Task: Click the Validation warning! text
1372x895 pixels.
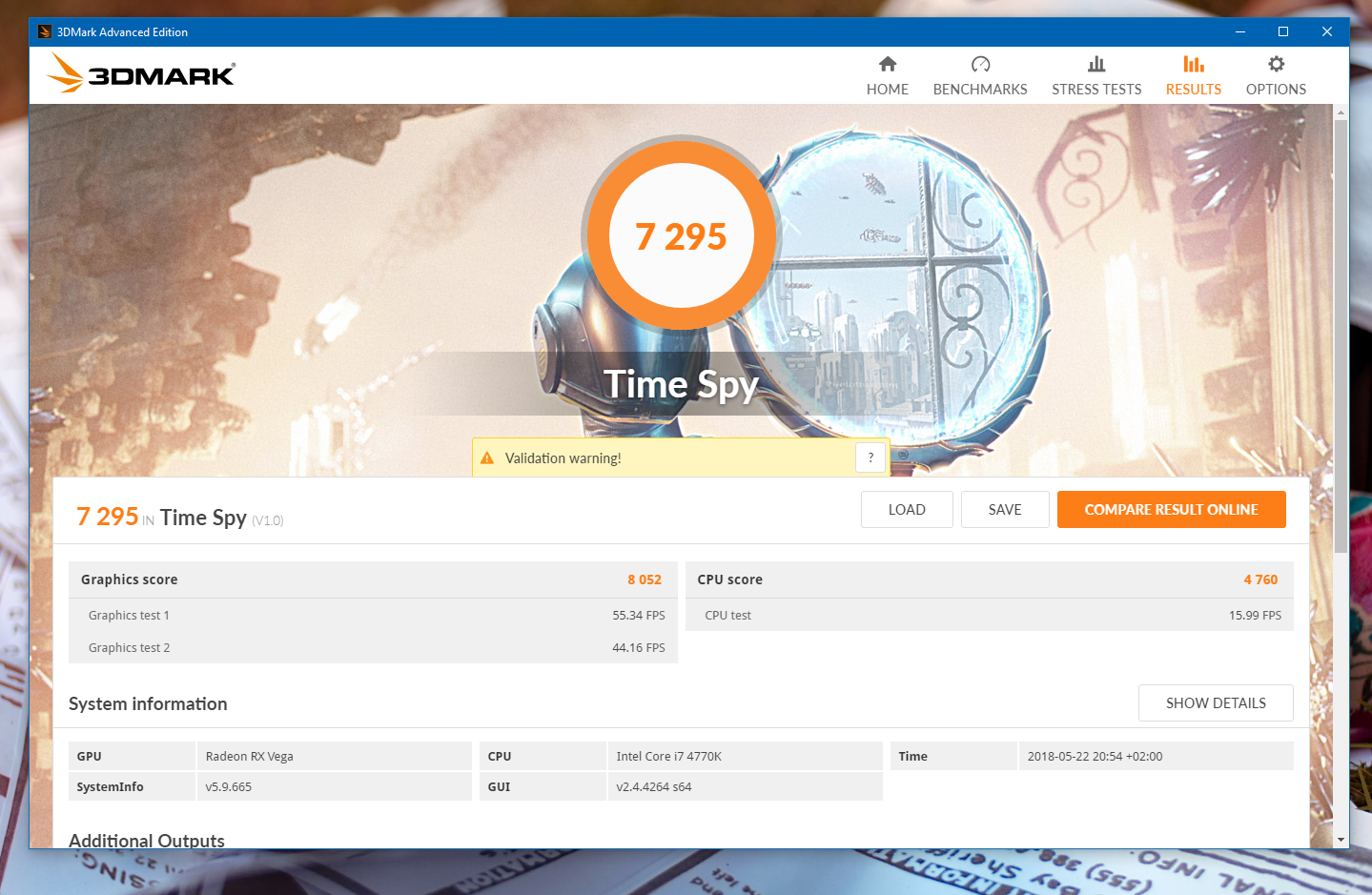Action: click(x=563, y=458)
